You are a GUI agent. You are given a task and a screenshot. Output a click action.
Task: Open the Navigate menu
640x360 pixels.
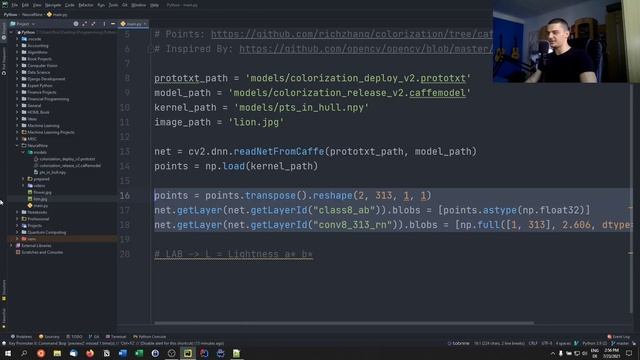[53, 5]
